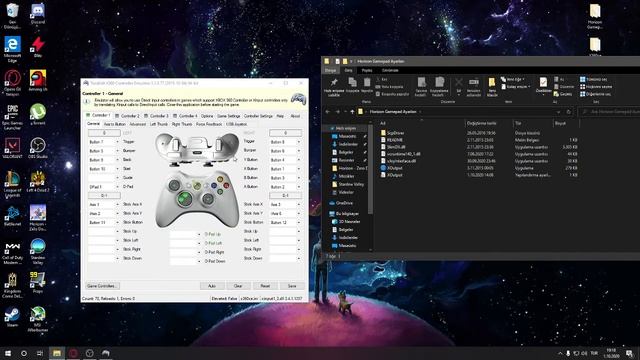This screenshot has width=640, height=360.
Task: Click the Auto button
Action: 211,286
